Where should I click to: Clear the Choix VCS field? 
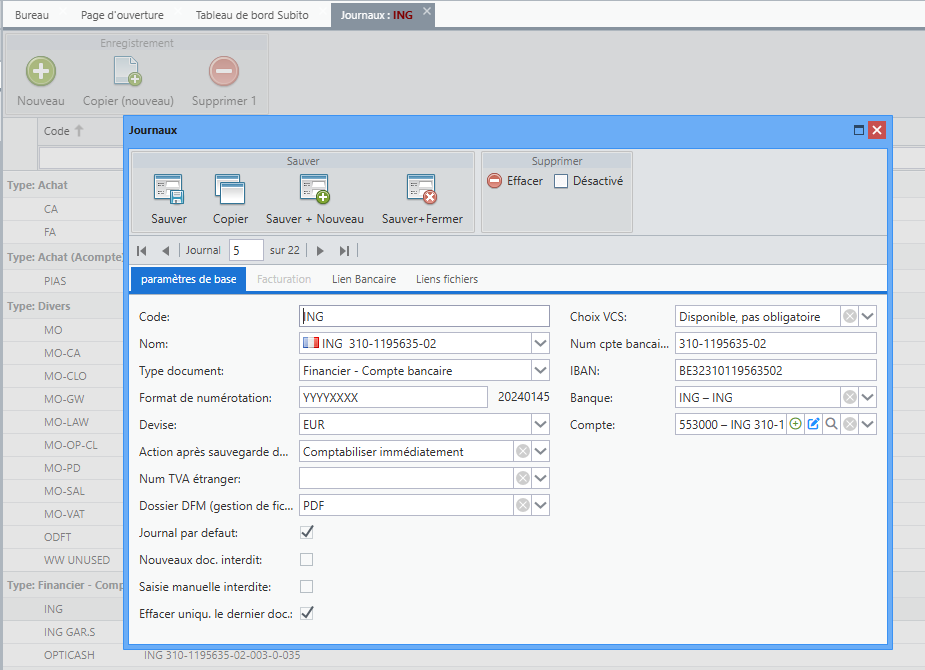click(x=849, y=317)
